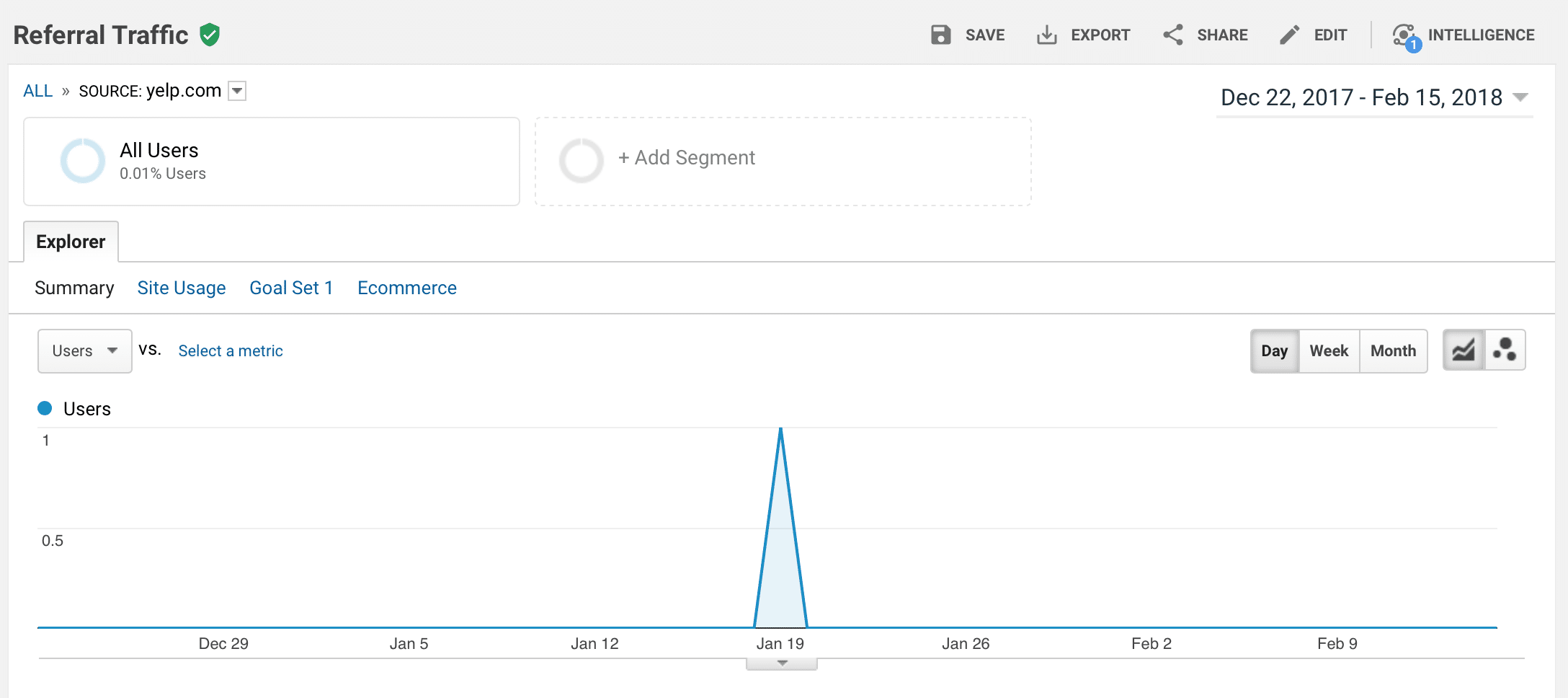The width and height of the screenshot is (1568, 698).
Task: Select the Summary view
Action: [74, 288]
